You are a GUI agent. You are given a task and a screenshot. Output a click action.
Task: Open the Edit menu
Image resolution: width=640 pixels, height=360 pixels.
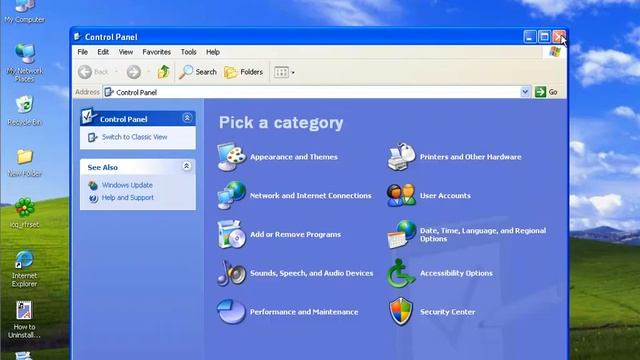click(x=103, y=52)
